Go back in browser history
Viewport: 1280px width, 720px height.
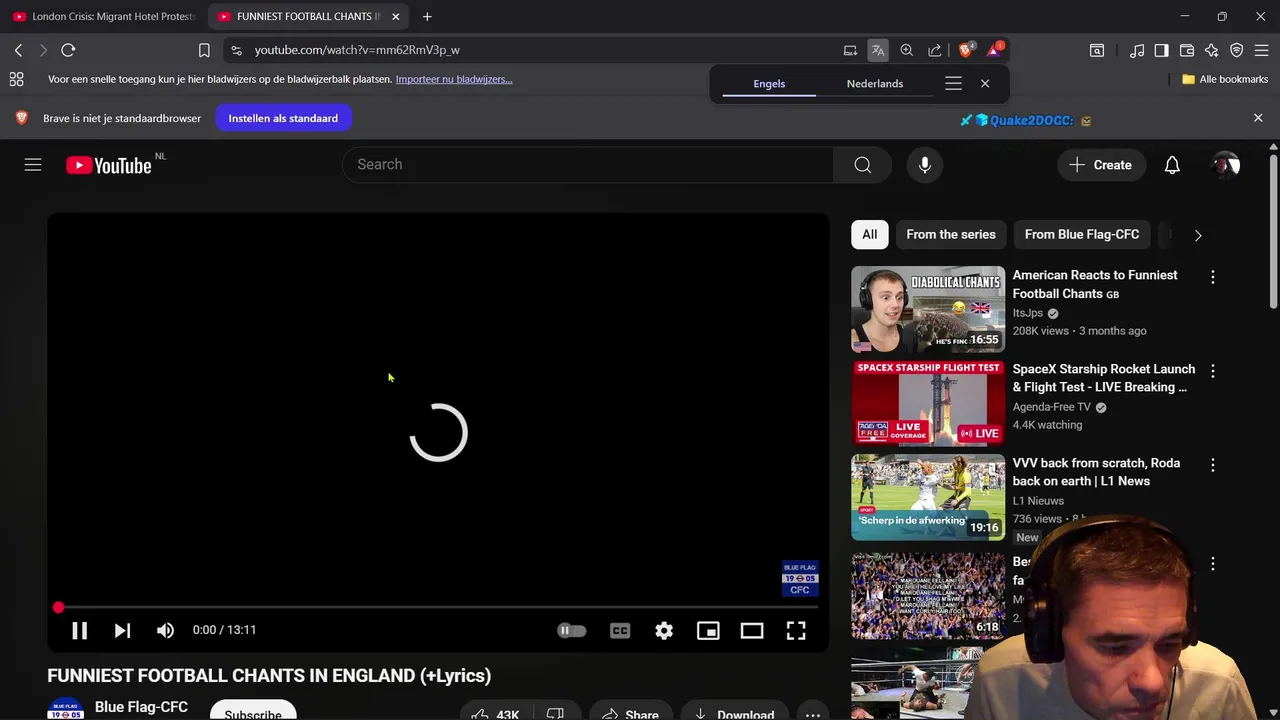coord(18,50)
